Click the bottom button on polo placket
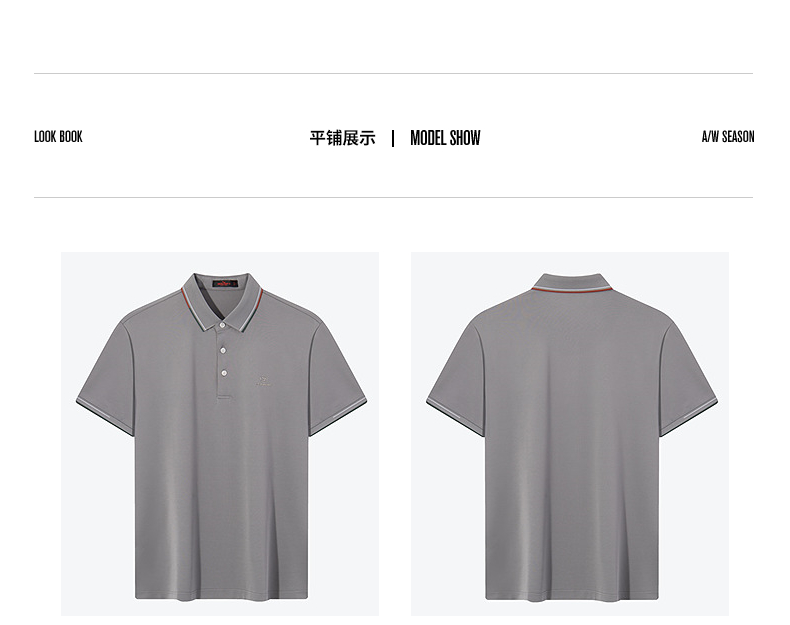 coord(224,373)
